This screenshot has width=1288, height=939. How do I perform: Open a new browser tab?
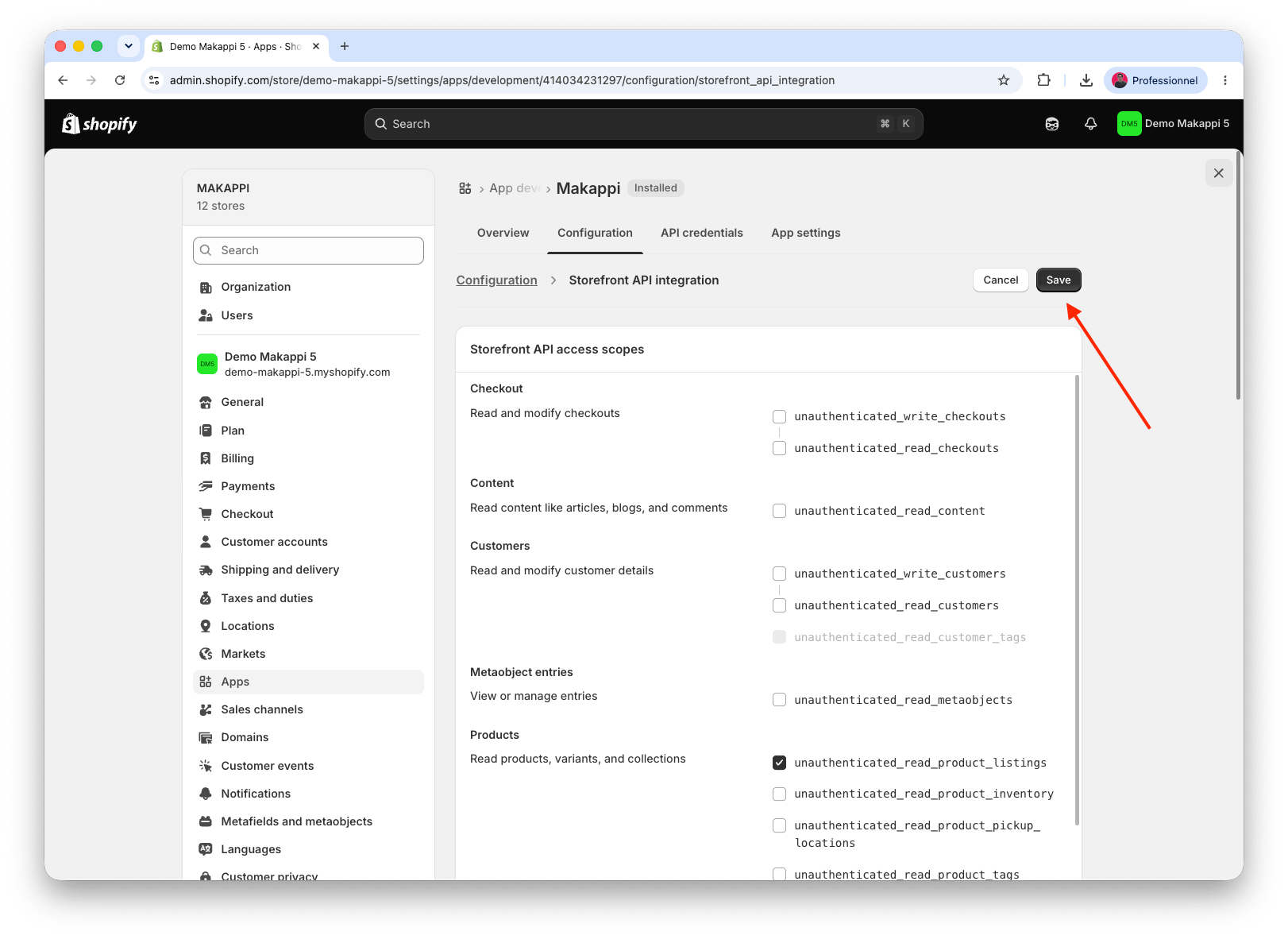[x=345, y=46]
